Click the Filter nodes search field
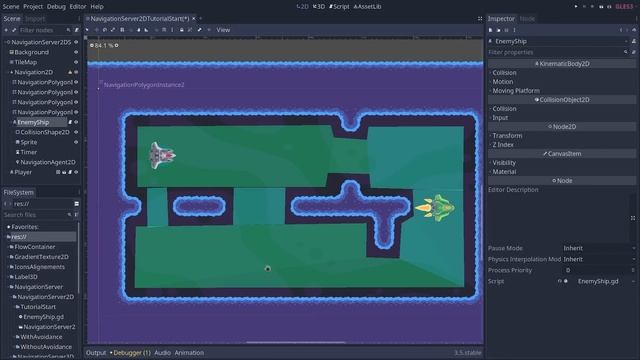This screenshot has height=360, width=640. [x=44, y=30]
